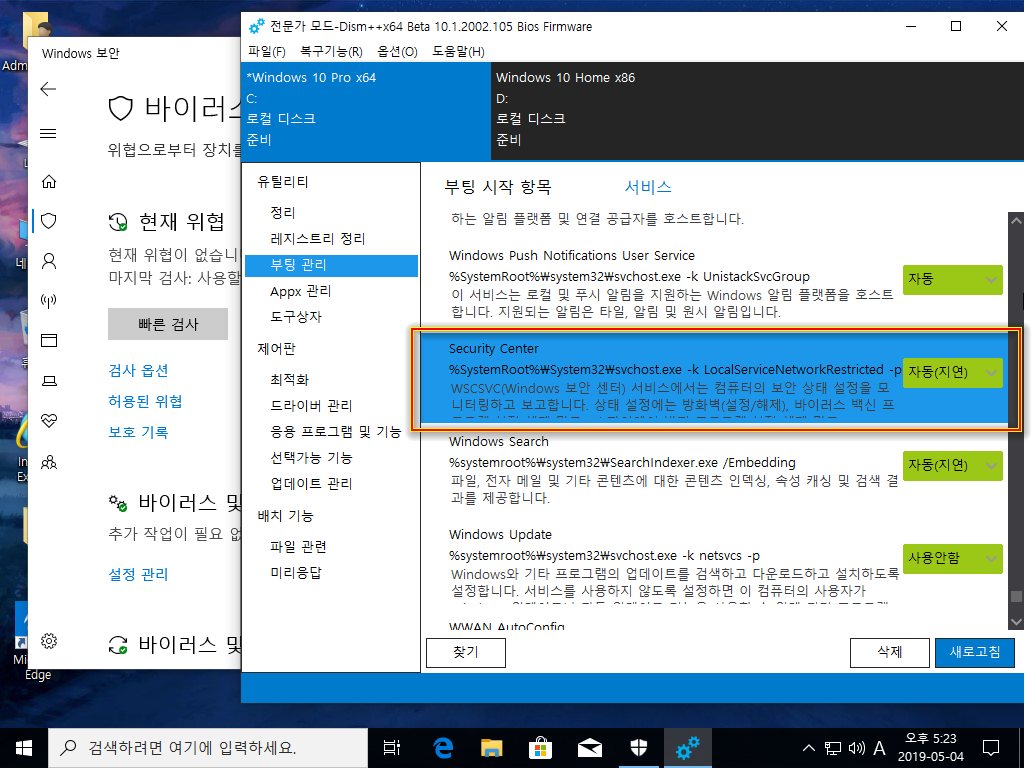Click Windows Start button
The width and height of the screenshot is (1031, 768).
[x=24, y=748]
